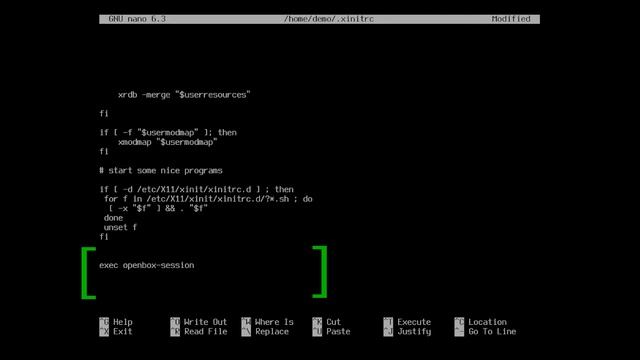Click the 'unset f' line
The image size is (640, 360).
120,227
